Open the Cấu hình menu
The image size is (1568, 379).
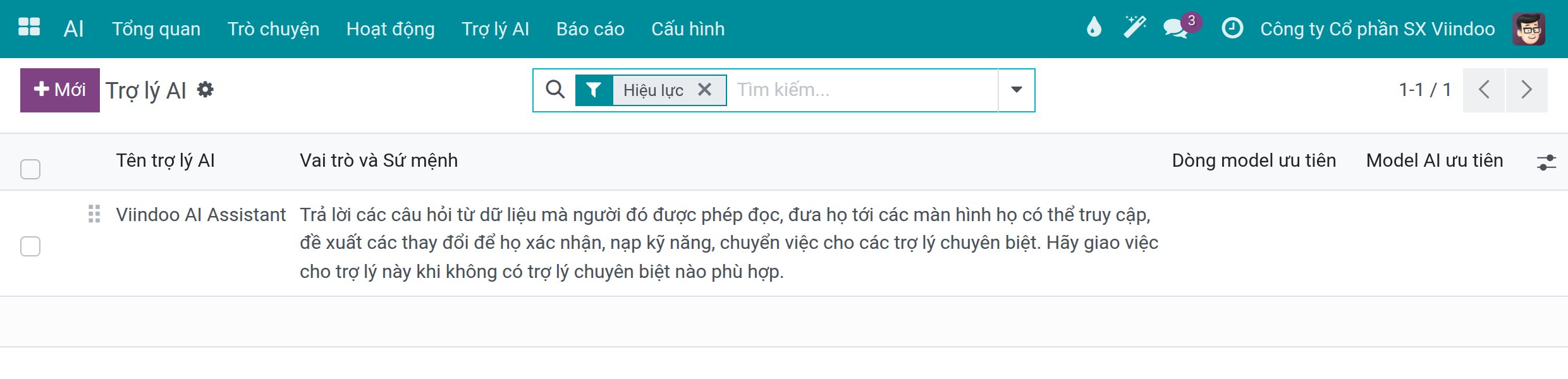click(x=688, y=29)
